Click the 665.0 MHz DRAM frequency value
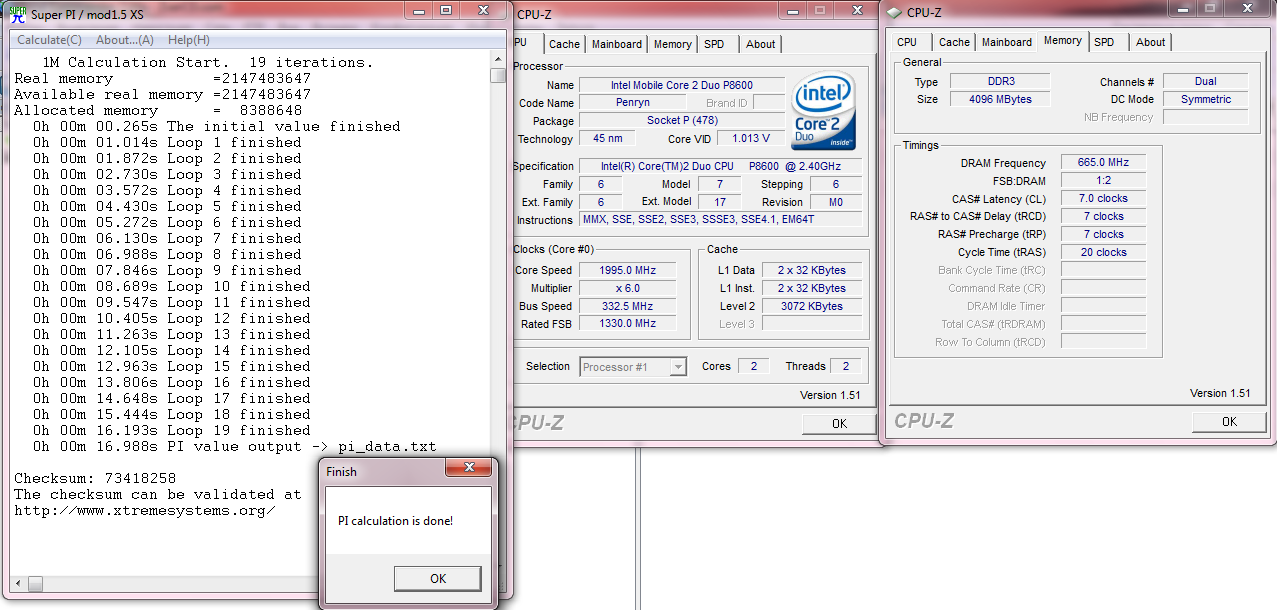Screen dimensions: 1277x610 (x=1103, y=162)
